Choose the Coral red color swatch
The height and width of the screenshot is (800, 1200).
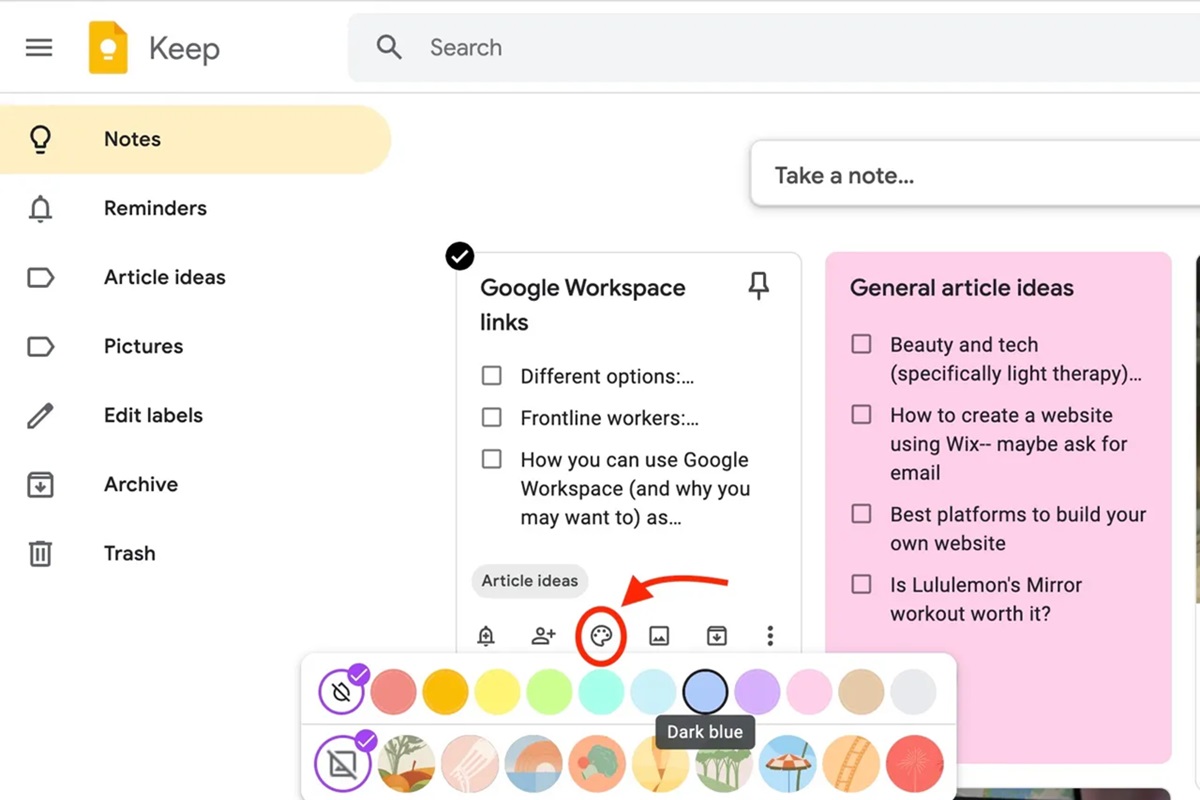[393, 692]
